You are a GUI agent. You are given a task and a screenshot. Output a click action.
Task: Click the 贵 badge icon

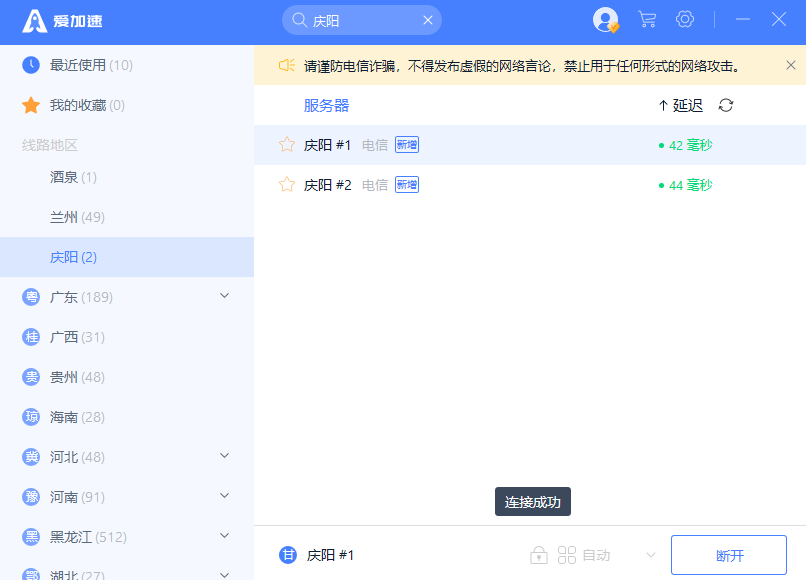coord(31,377)
